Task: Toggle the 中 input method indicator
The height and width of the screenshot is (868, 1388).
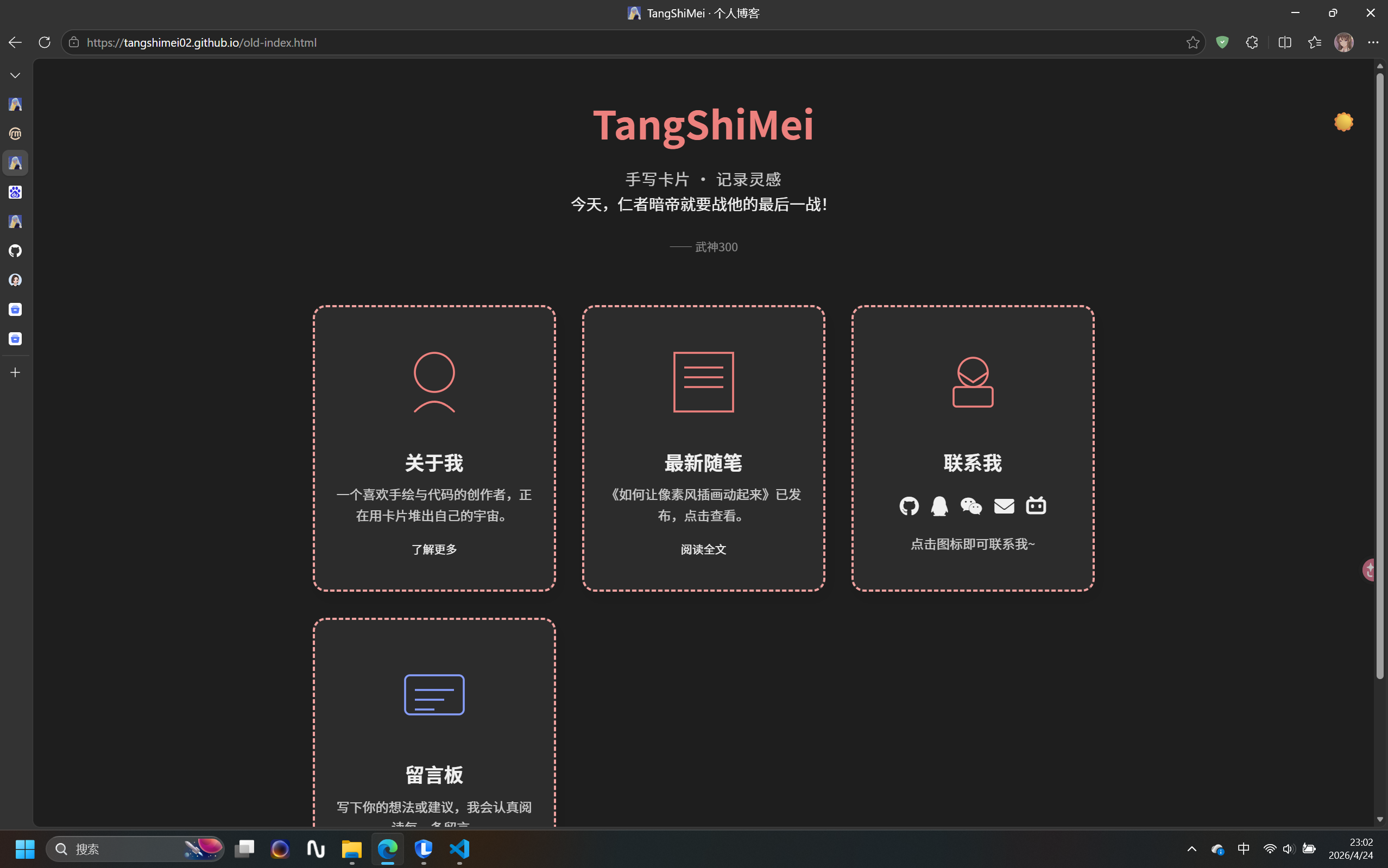Action: [x=1244, y=848]
